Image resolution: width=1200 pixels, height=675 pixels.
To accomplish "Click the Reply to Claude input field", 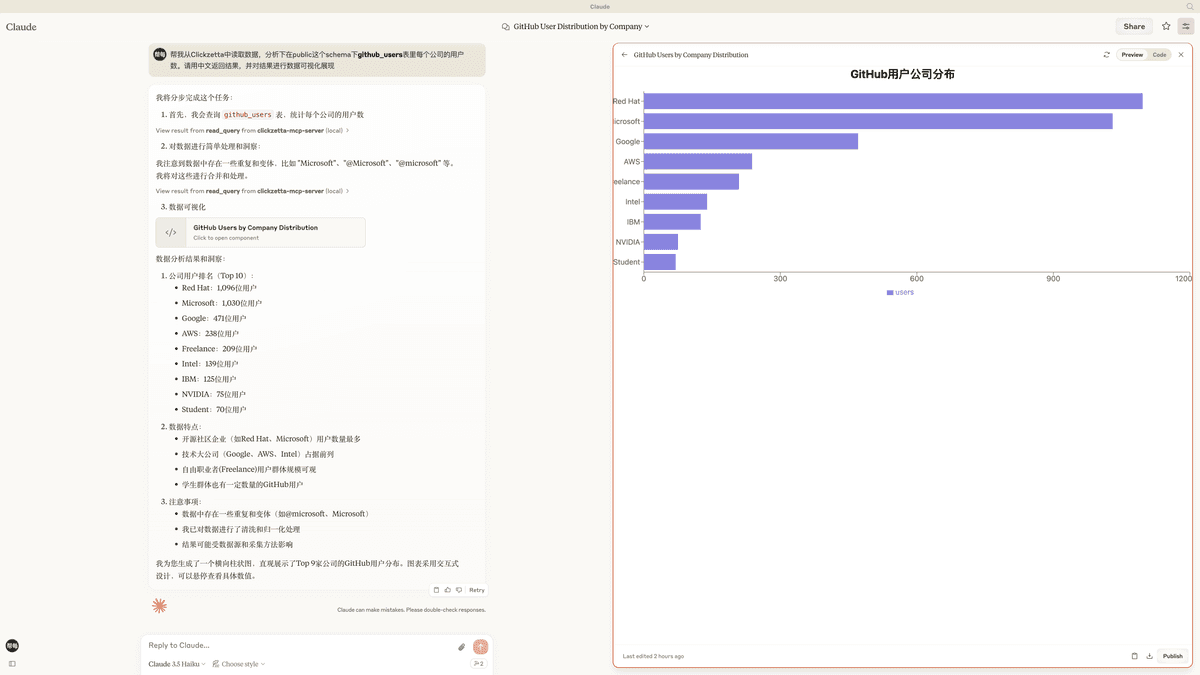I will (300, 646).
